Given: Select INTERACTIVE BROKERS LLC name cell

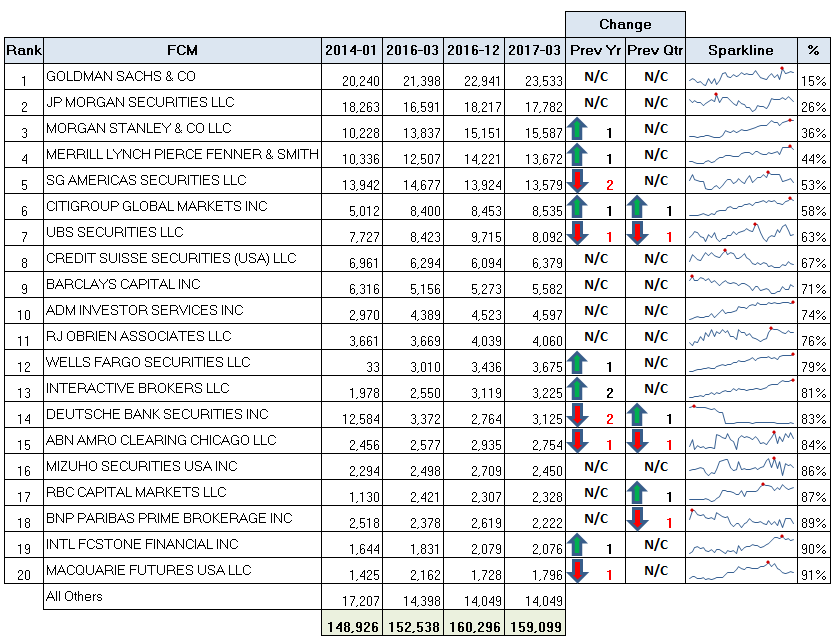Looking at the screenshot, I should 182,389.
